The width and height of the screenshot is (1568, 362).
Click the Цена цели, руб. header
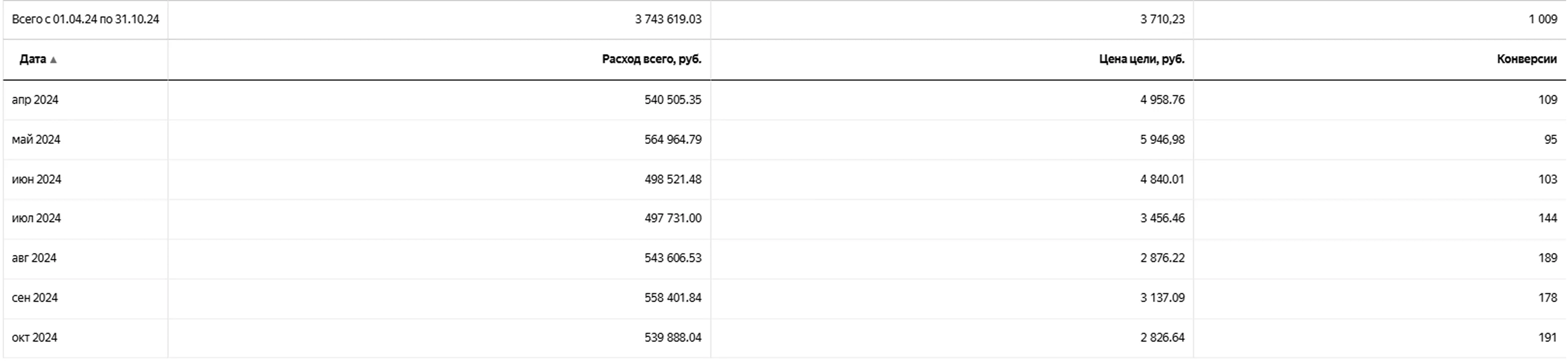tap(1142, 59)
